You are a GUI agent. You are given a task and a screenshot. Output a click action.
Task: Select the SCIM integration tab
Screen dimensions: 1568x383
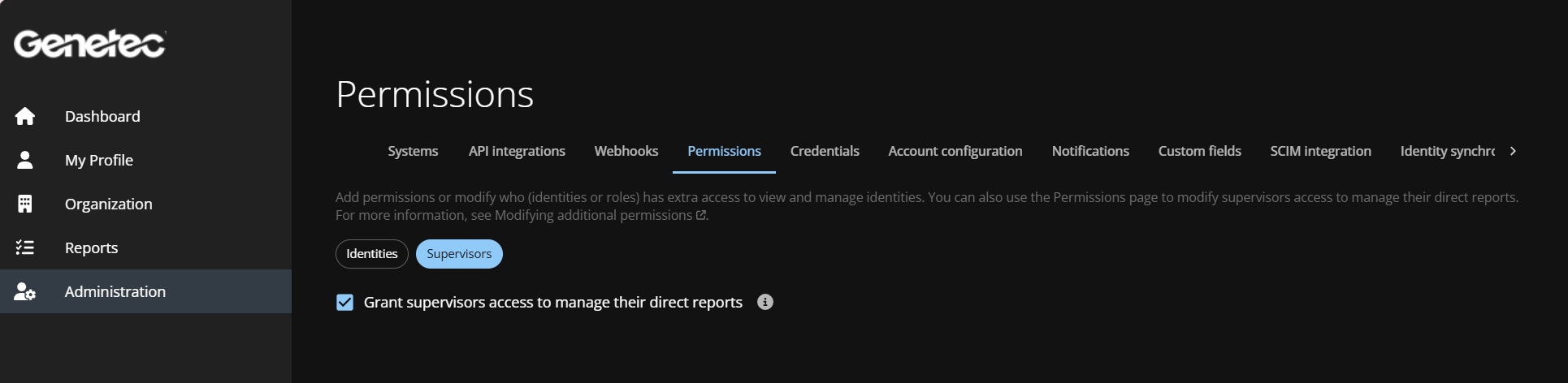pyautogui.click(x=1320, y=151)
